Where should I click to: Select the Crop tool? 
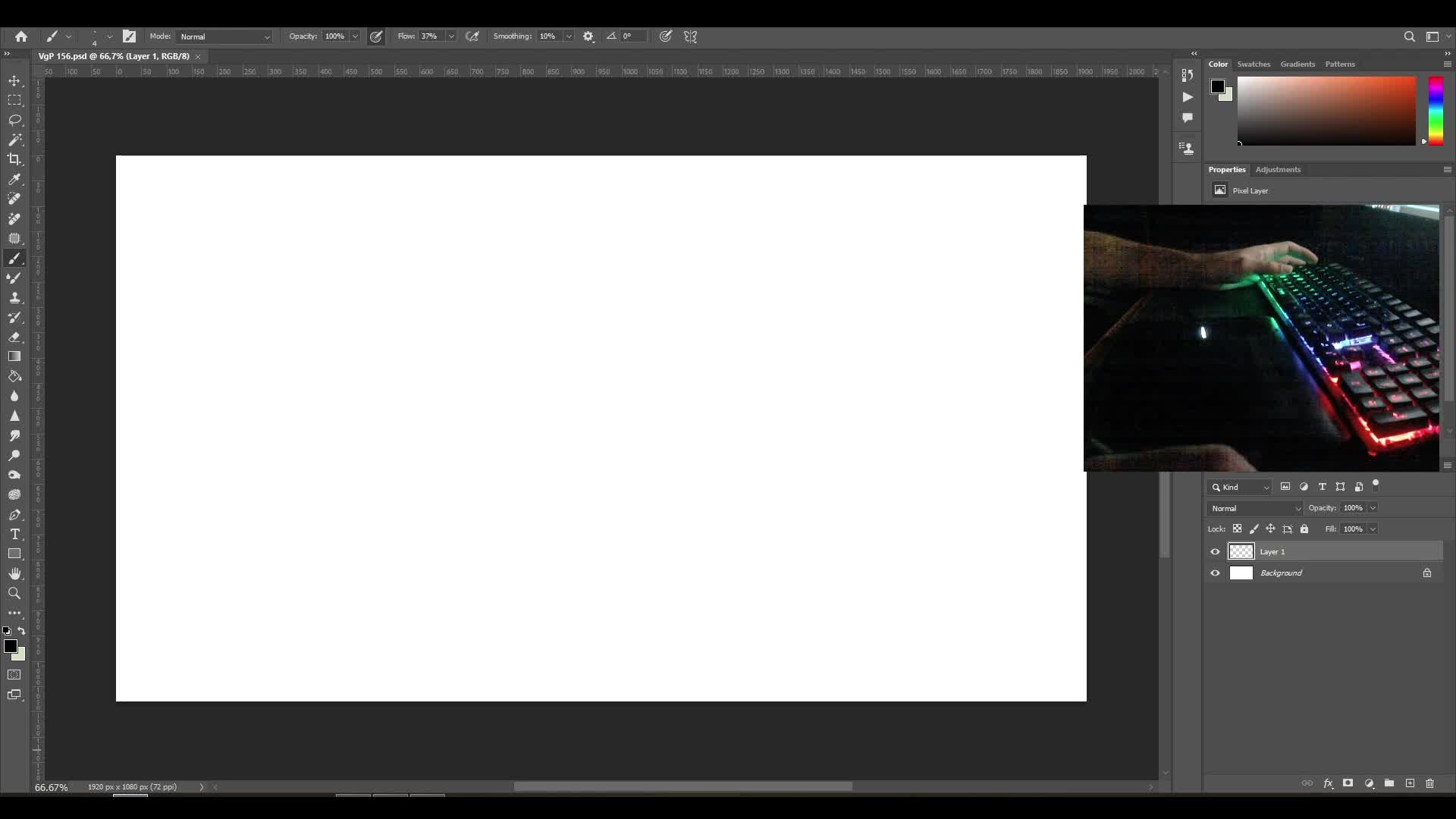click(x=14, y=159)
